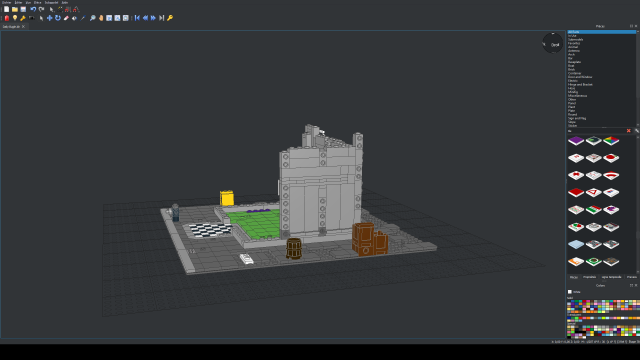
Task: Select the Zoom region tool
Action: click(126, 18)
